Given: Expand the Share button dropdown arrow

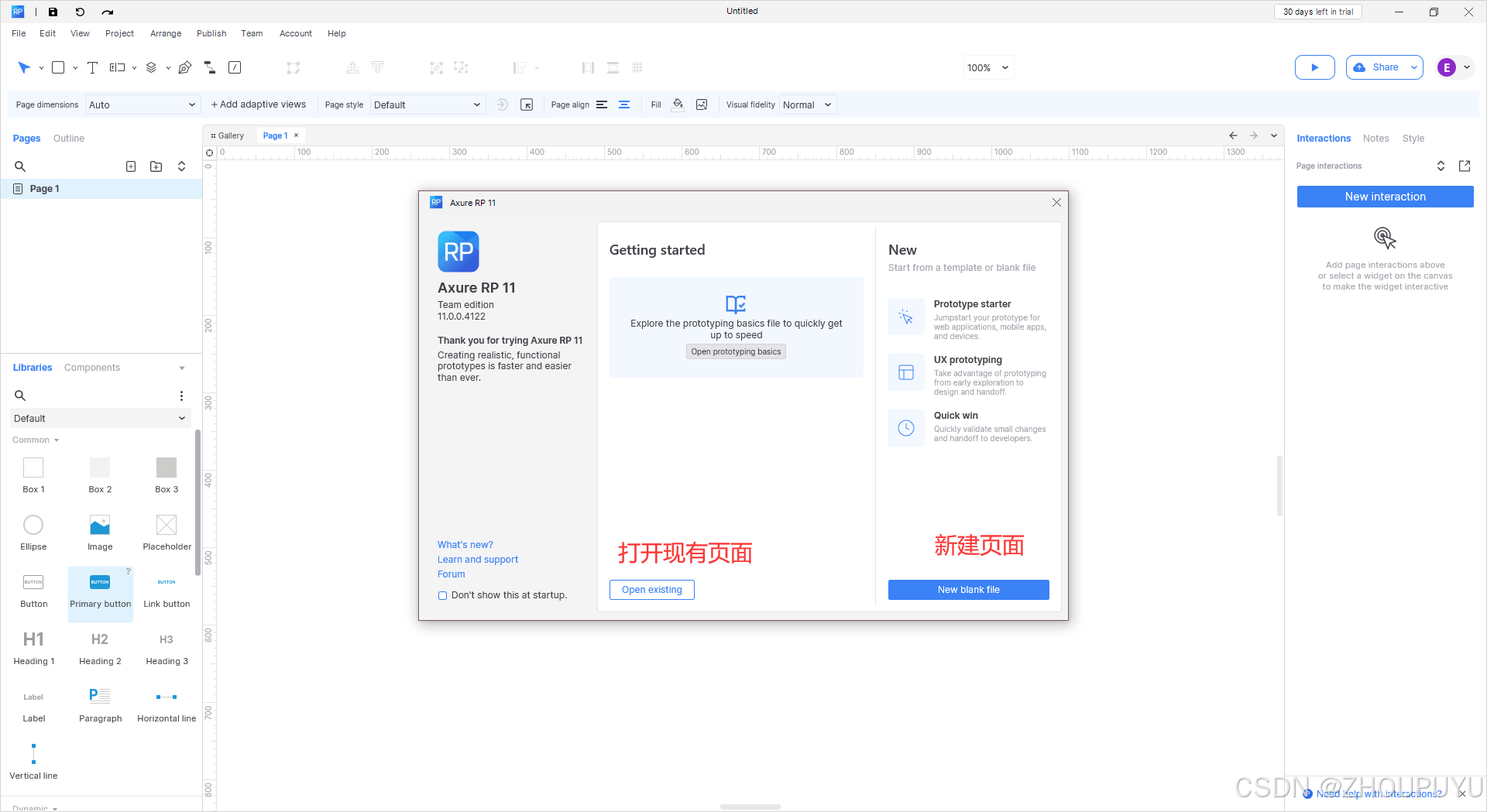Looking at the screenshot, I should [1413, 67].
